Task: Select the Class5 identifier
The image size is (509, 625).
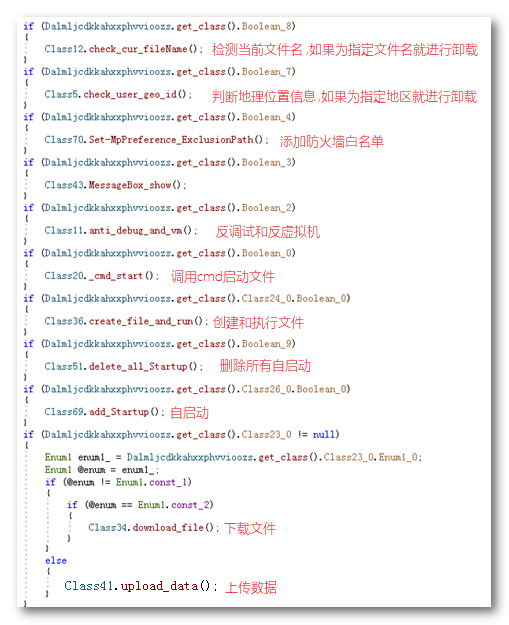Action: [x=61, y=94]
